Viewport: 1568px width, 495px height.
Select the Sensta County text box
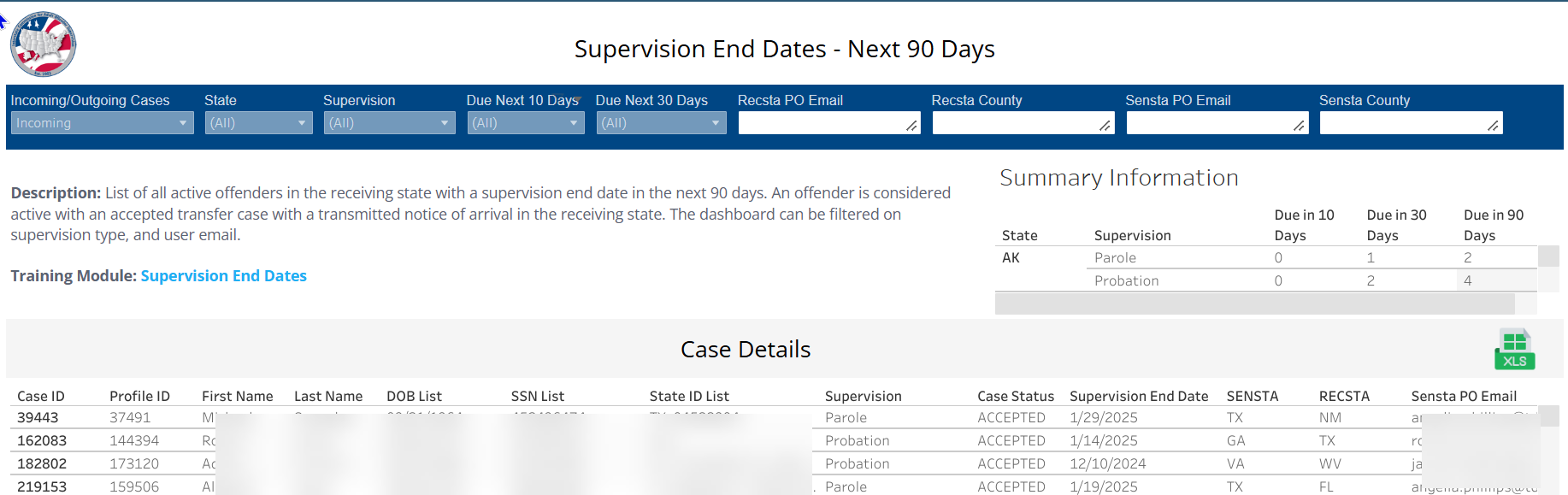1411,123
